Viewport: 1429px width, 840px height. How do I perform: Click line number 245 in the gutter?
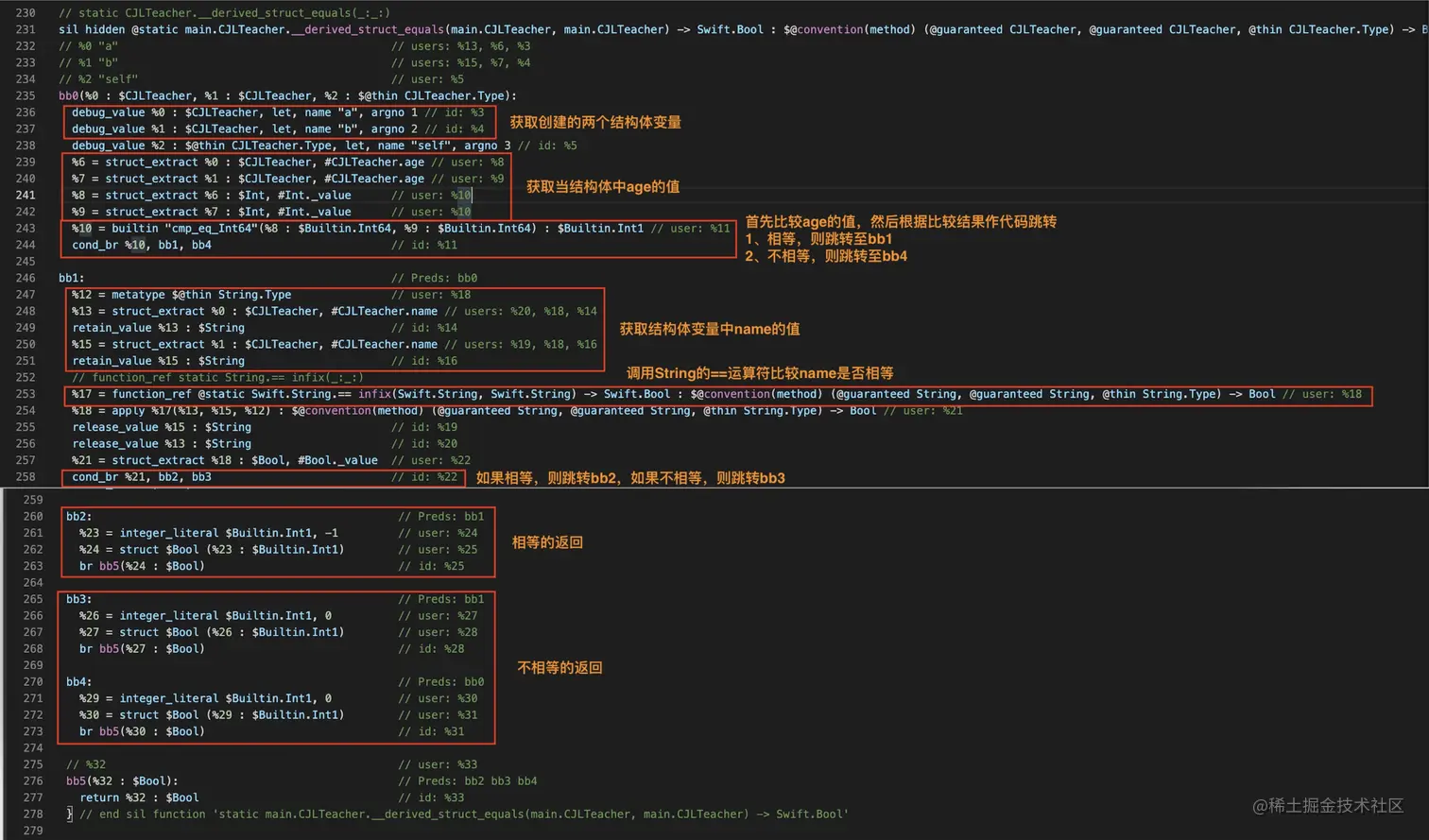click(x=26, y=262)
